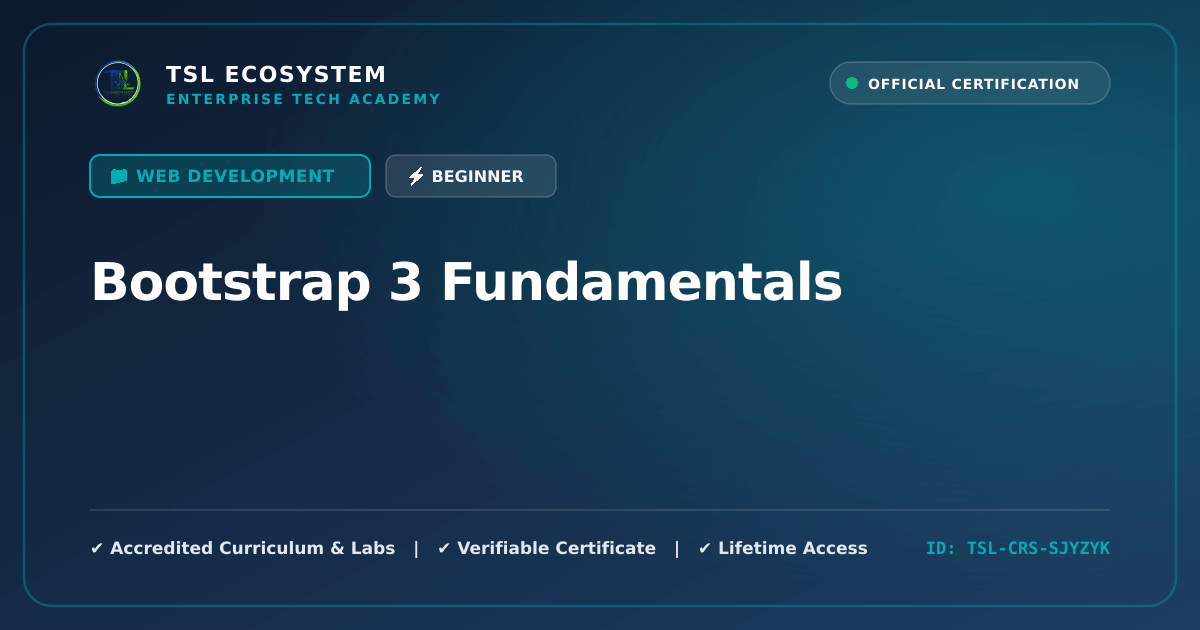Click the green dot in Official Certification badge
The width and height of the screenshot is (1200, 630).
[x=852, y=83]
